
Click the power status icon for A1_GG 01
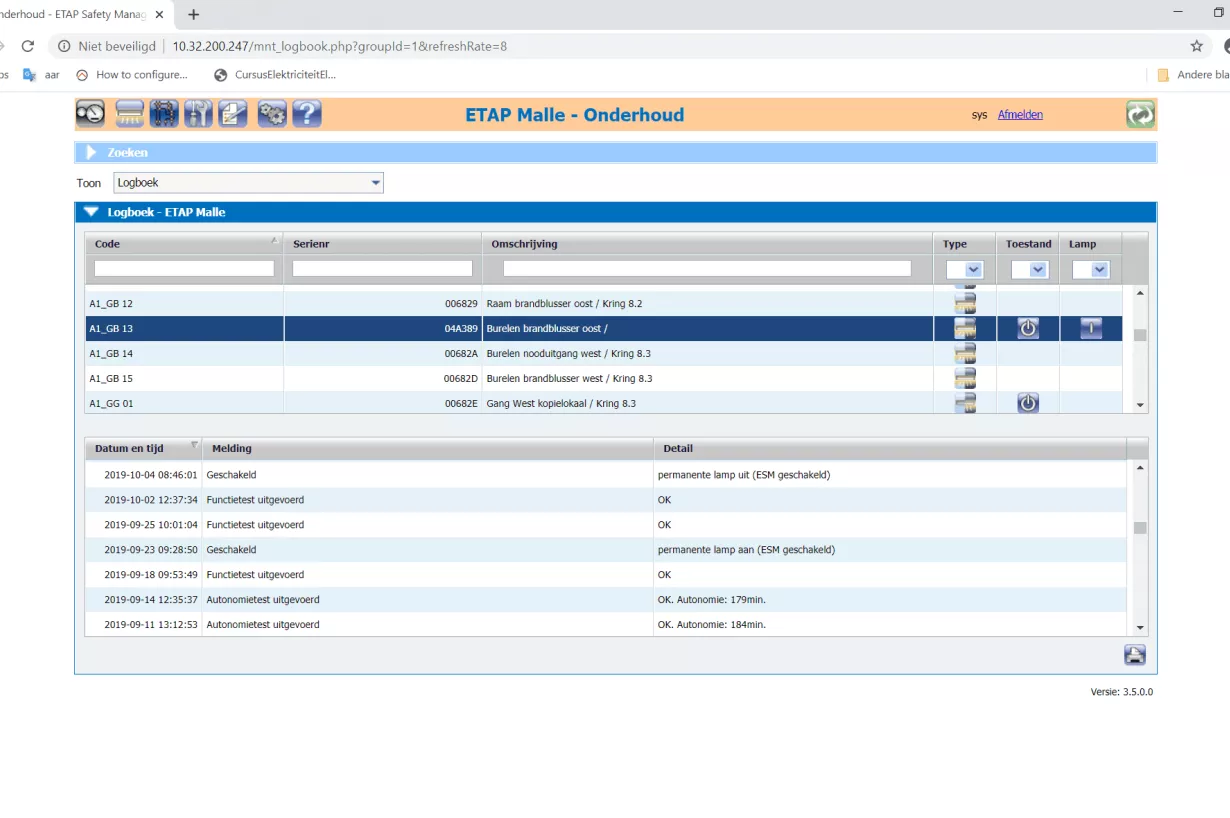1028,403
